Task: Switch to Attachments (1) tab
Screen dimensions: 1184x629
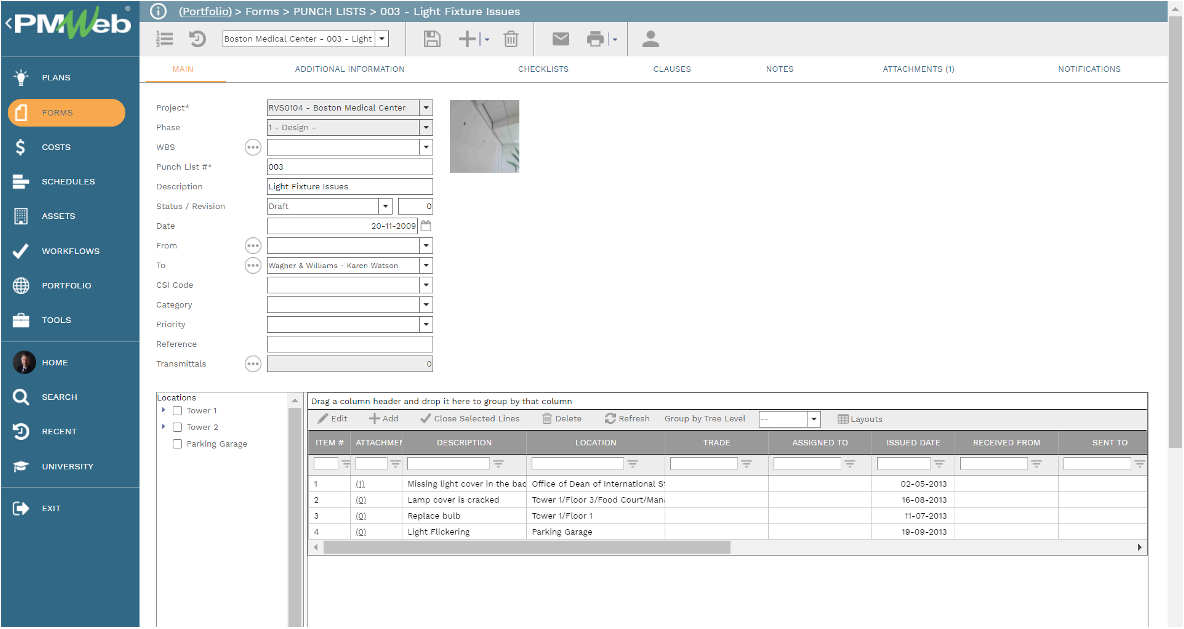Action: pyautogui.click(x=918, y=69)
